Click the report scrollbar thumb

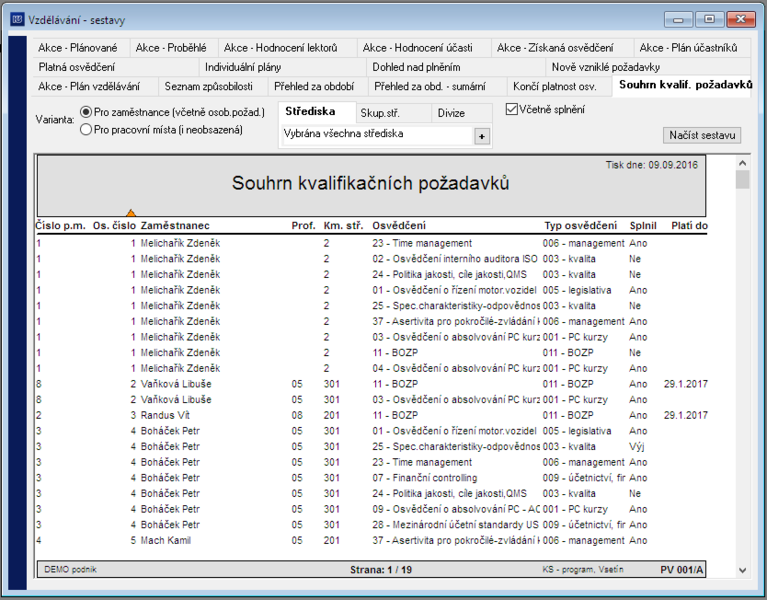743,179
